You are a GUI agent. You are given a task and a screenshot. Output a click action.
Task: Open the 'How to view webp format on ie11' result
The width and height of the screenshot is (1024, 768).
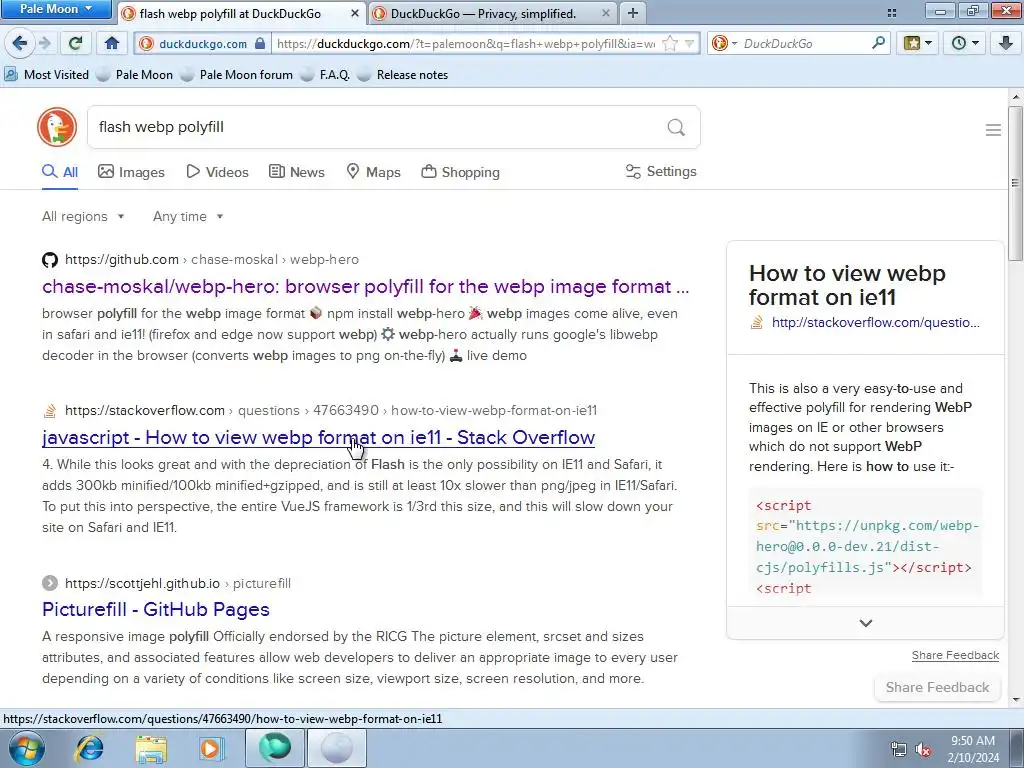tap(318, 437)
